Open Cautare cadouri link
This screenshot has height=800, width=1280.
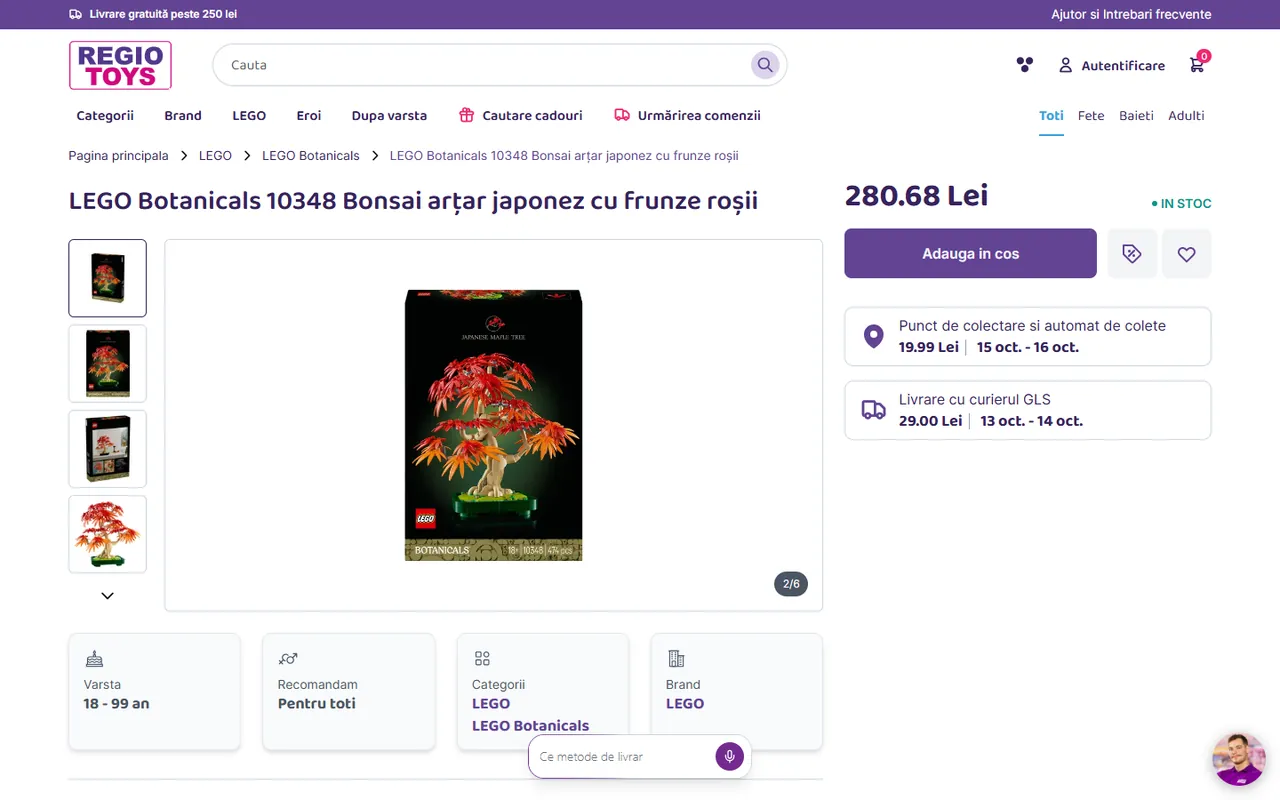coord(520,116)
